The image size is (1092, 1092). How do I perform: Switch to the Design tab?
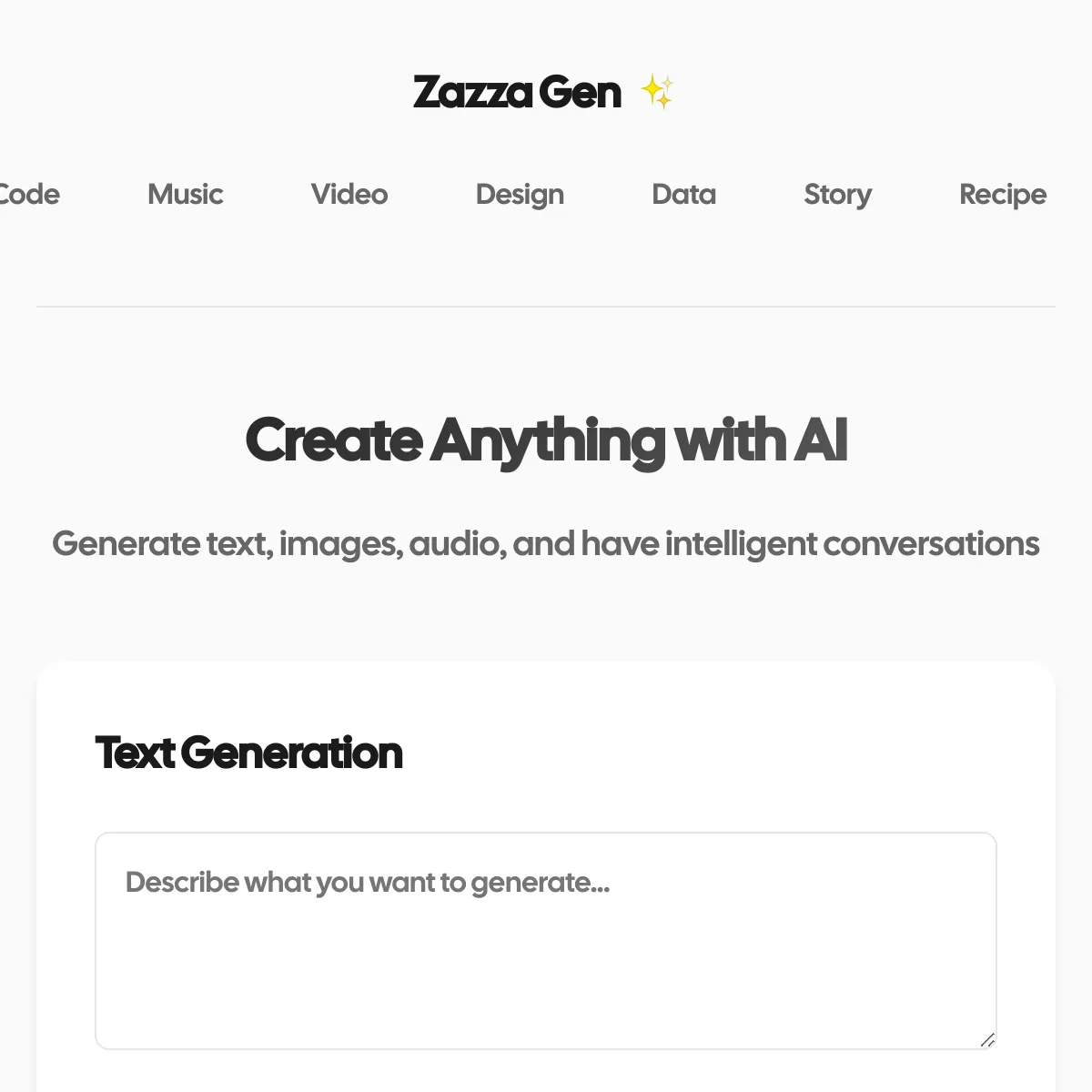click(520, 194)
